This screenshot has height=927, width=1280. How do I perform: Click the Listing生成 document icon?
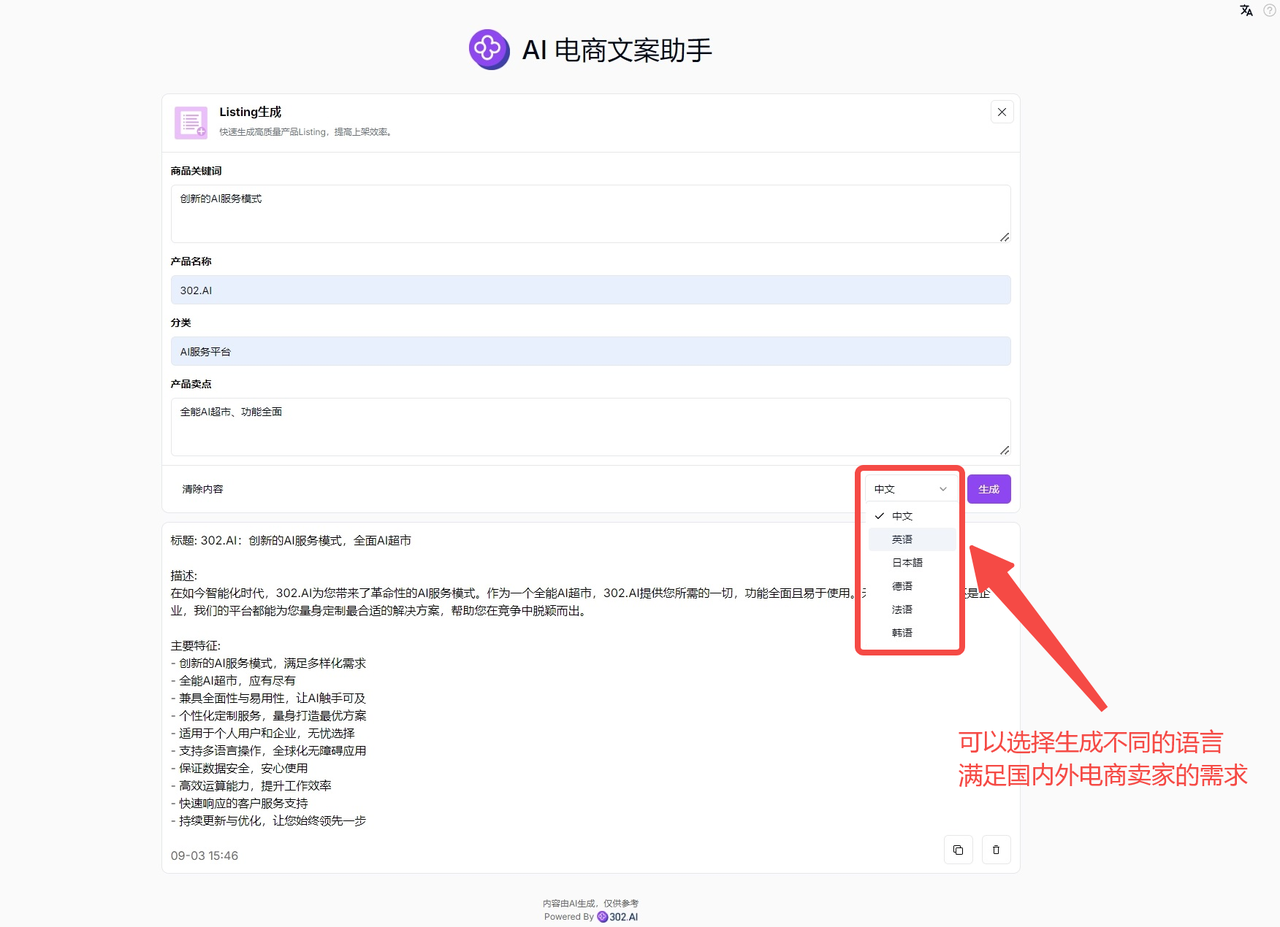pyautogui.click(x=191, y=122)
